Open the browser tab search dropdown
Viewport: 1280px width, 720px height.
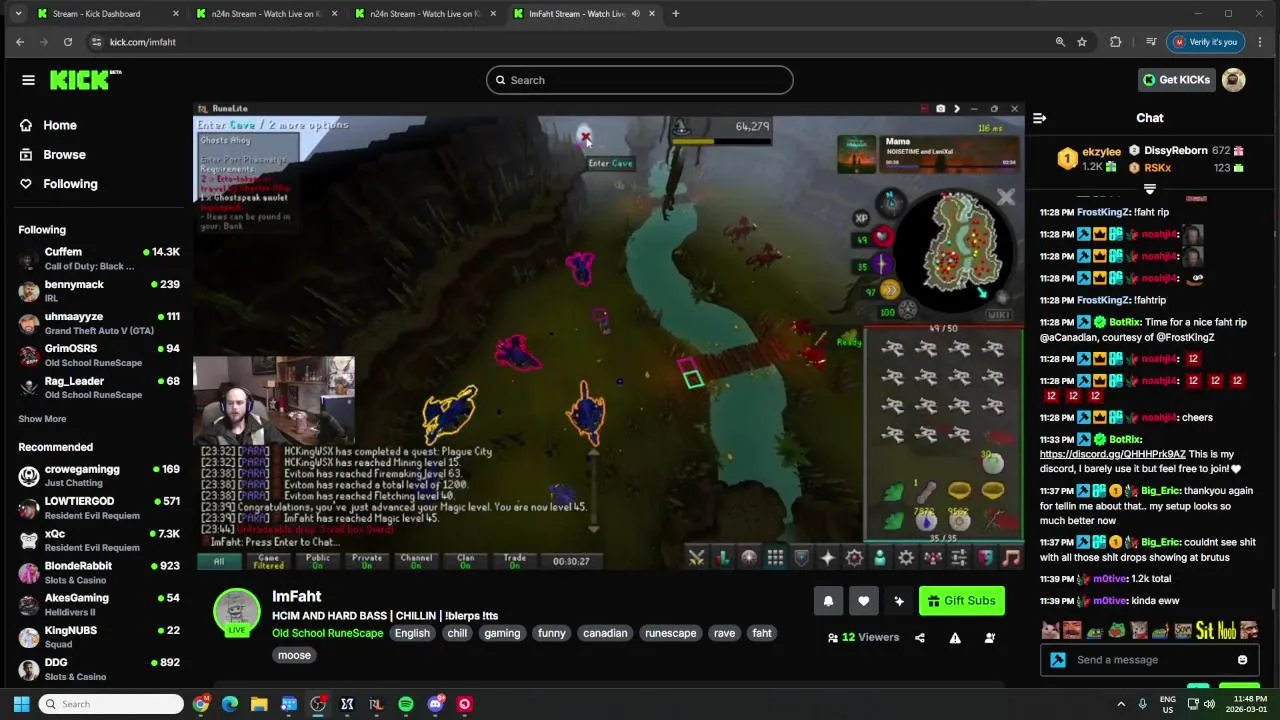(x=18, y=14)
